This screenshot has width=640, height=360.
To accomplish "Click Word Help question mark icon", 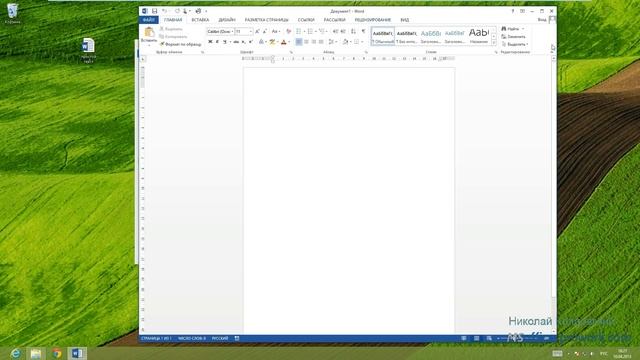I will [x=513, y=11].
